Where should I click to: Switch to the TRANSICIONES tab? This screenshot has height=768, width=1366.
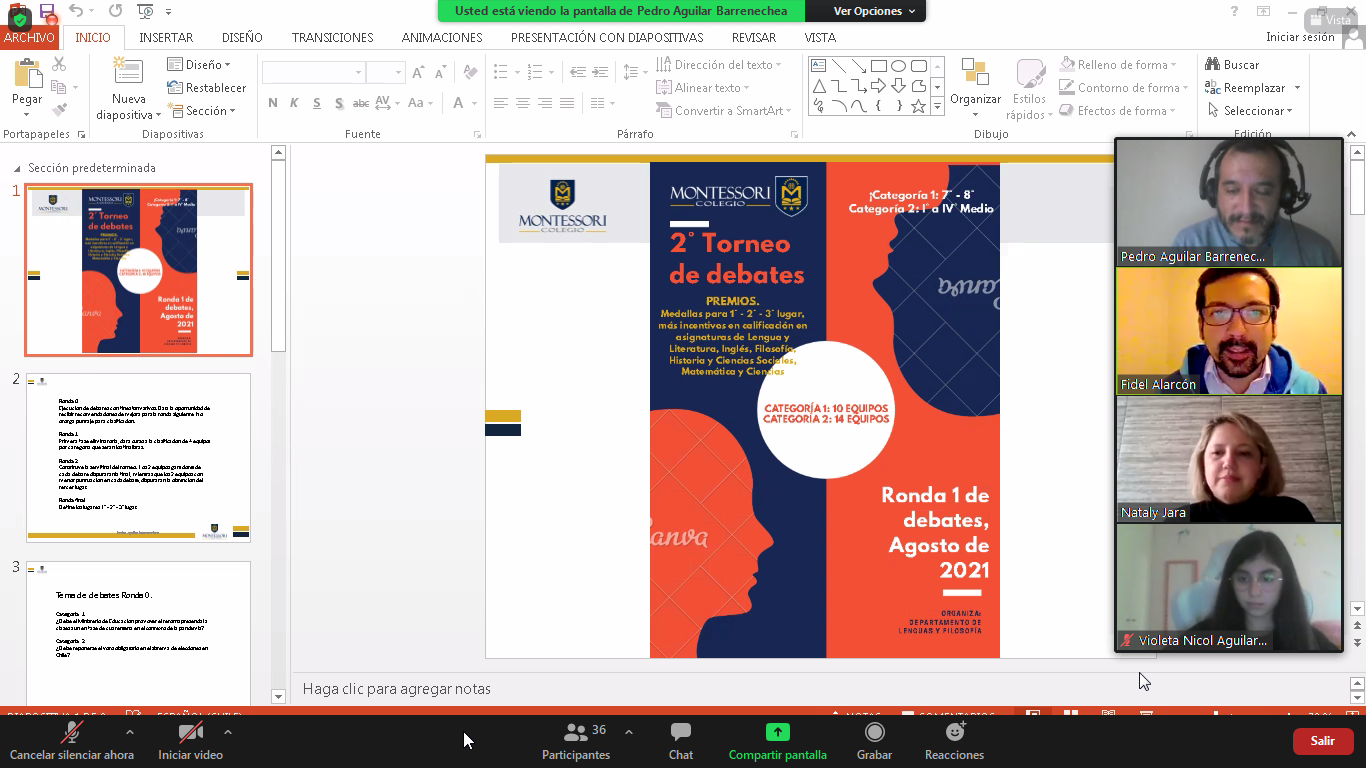pos(332,37)
